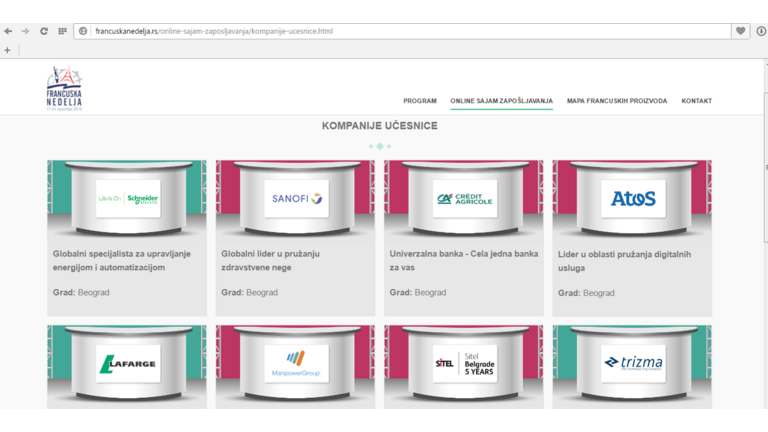This screenshot has height=432, width=768.
Task: Reload the page with the refresh icon
Action: tap(44, 31)
